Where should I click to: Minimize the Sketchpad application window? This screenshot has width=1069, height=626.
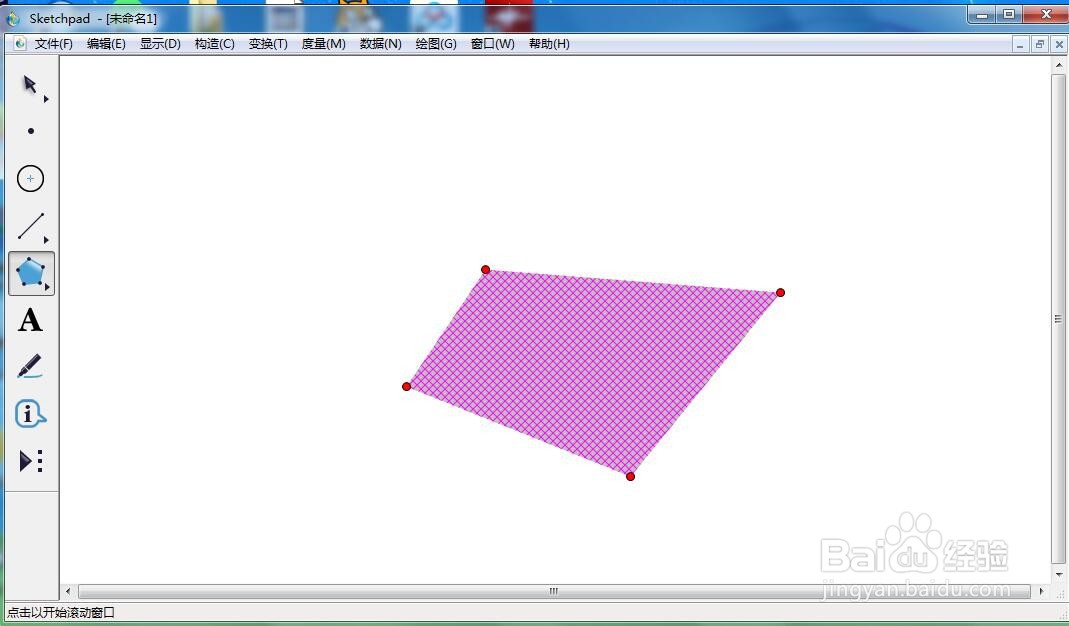tap(982, 14)
